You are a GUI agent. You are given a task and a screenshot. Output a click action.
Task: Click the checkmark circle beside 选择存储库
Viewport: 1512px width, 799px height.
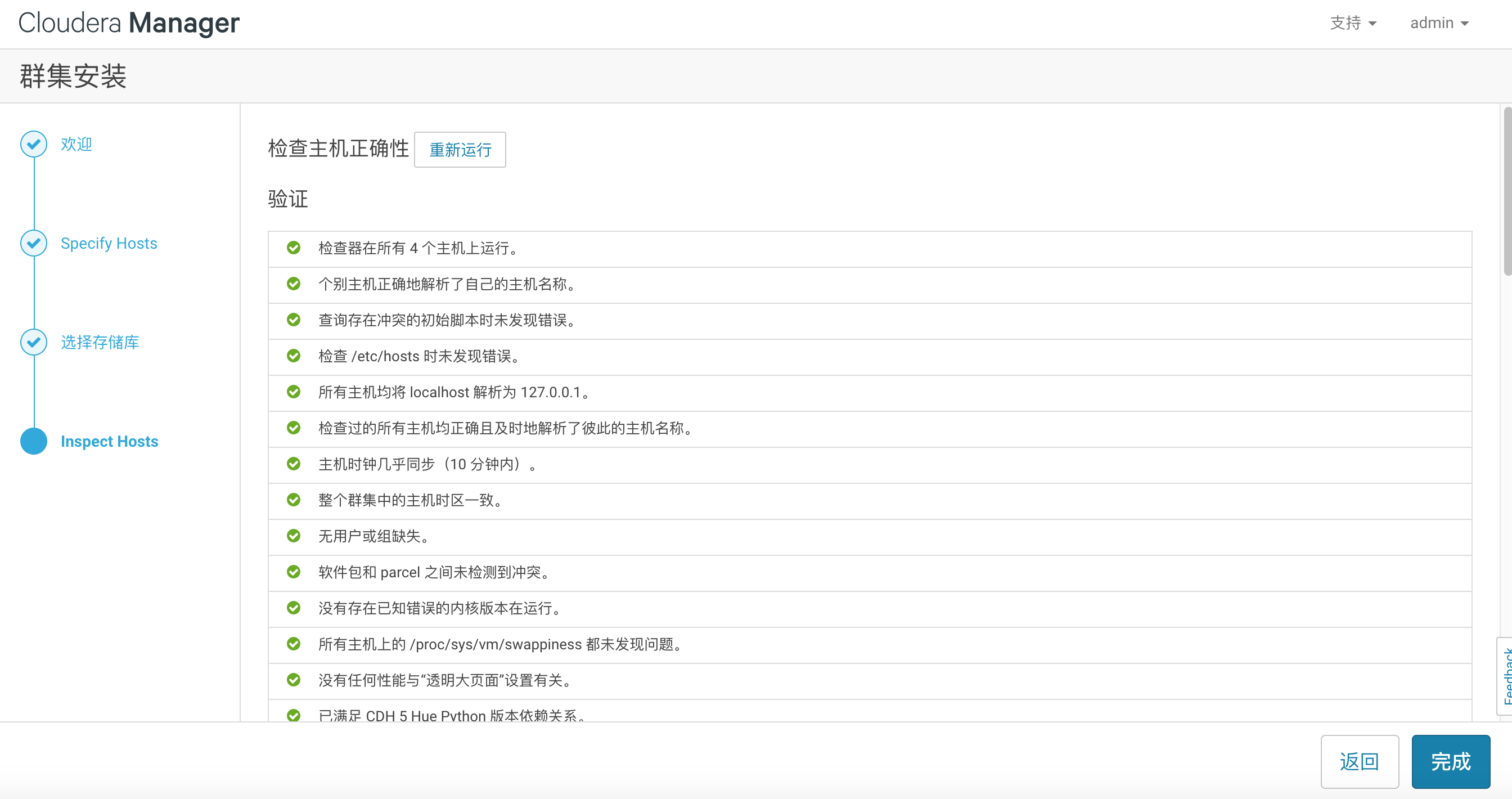click(33, 342)
